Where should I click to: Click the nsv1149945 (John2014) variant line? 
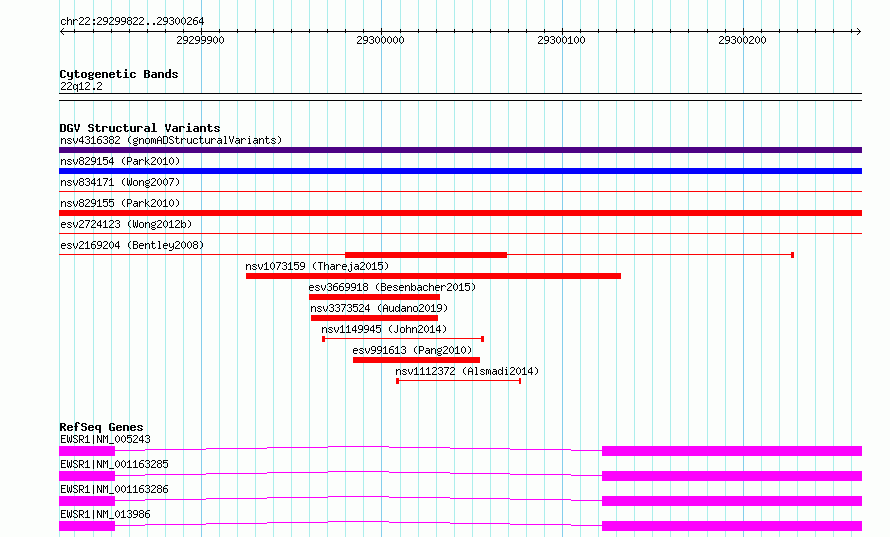403,339
